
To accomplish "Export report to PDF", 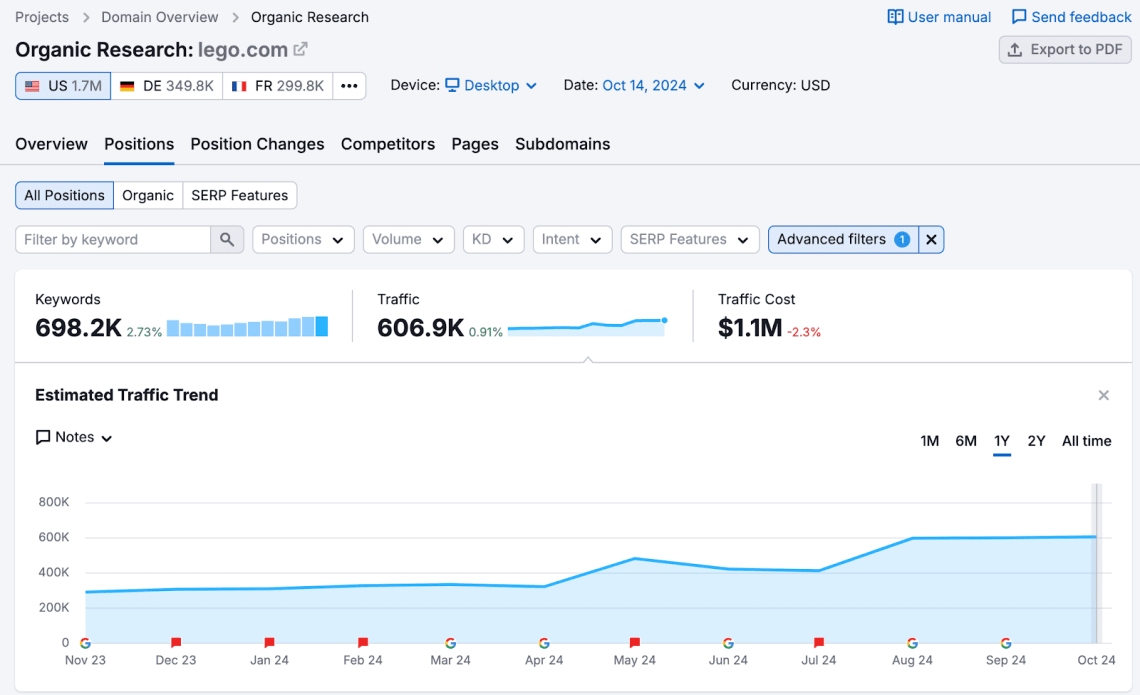I will [x=1065, y=49].
